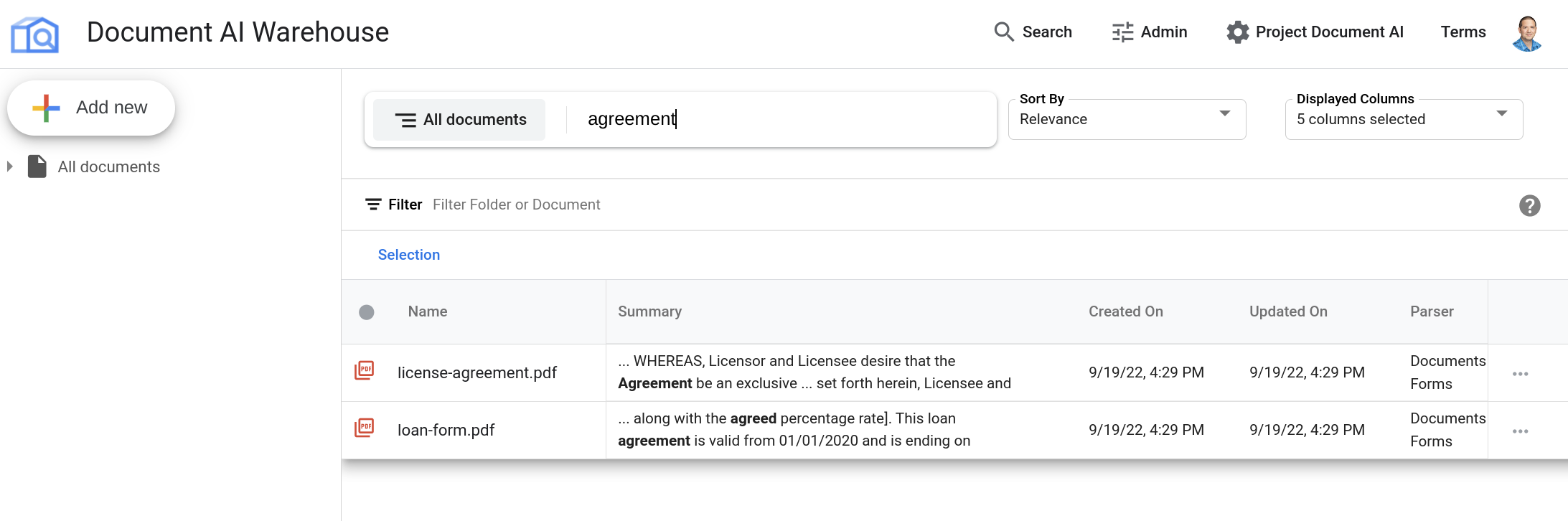Open the Terms link
Viewport: 1568px width, 521px height.
[1463, 32]
